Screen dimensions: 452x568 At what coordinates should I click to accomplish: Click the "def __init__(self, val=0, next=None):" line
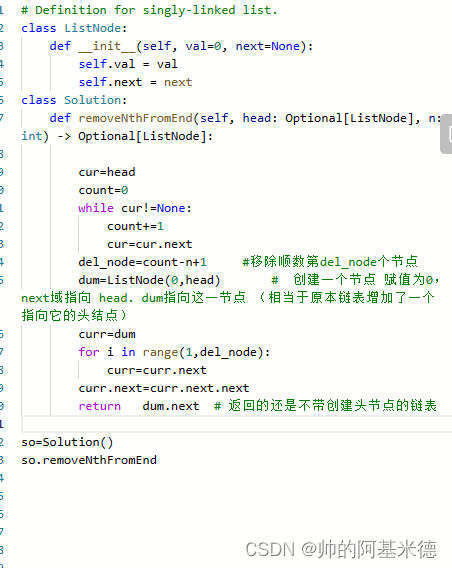181,46
